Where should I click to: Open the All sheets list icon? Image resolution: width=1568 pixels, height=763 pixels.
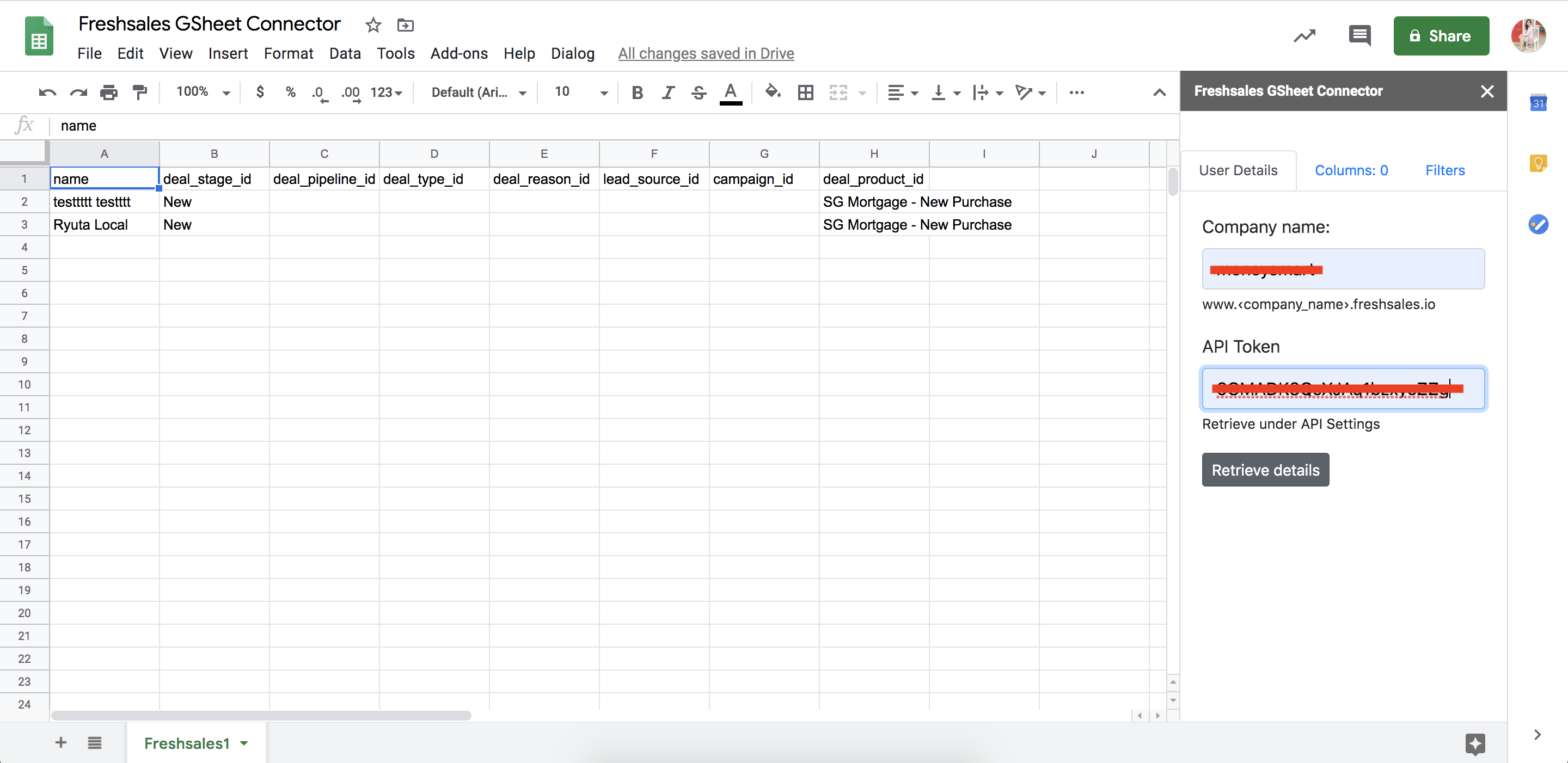click(x=94, y=742)
